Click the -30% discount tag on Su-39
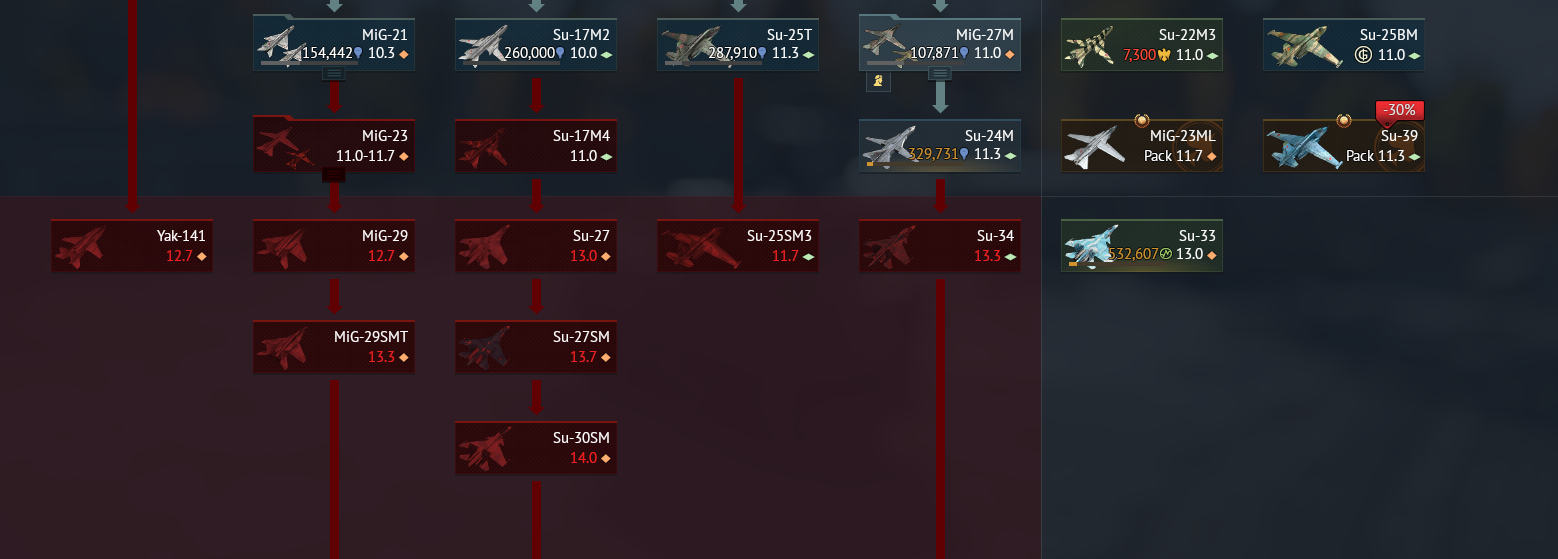This screenshot has height=559, width=1558. pyautogui.click(x=1400, y=111)
